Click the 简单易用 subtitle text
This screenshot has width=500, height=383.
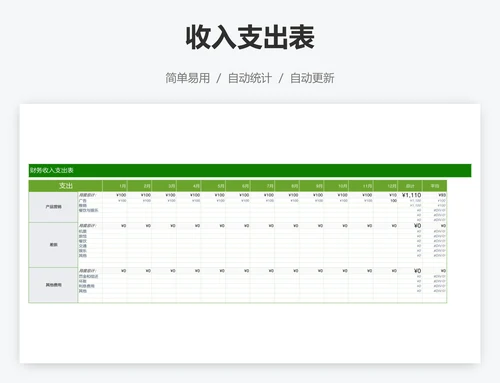188,78
